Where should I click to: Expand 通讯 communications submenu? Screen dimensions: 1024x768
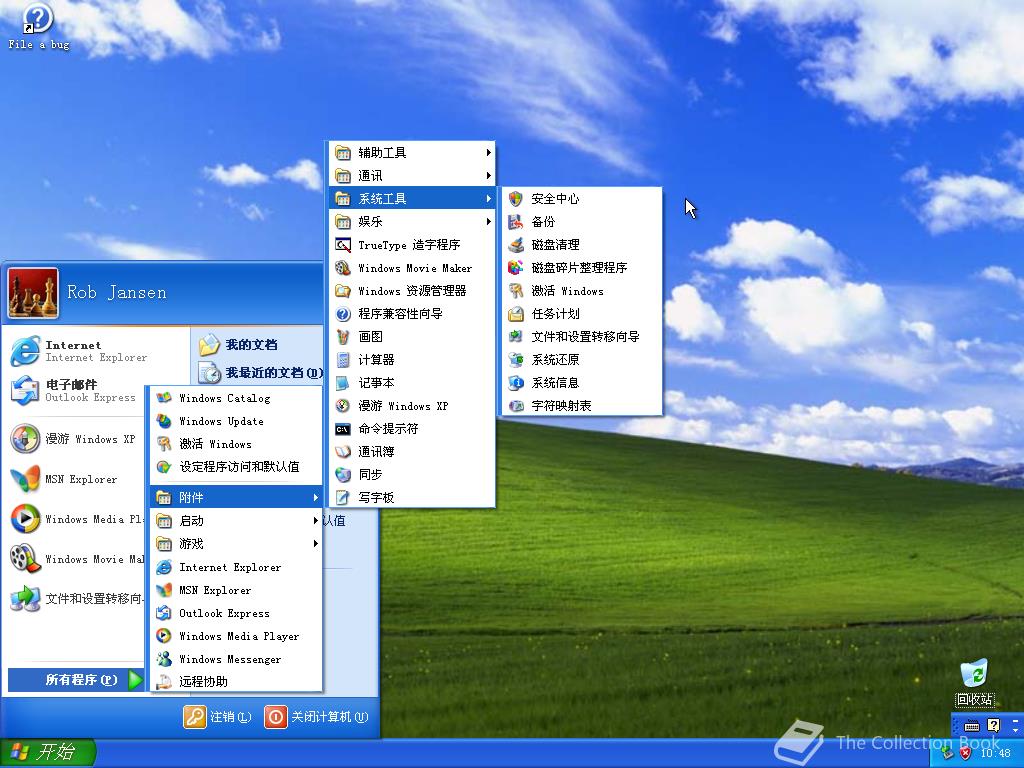point(412,176)
